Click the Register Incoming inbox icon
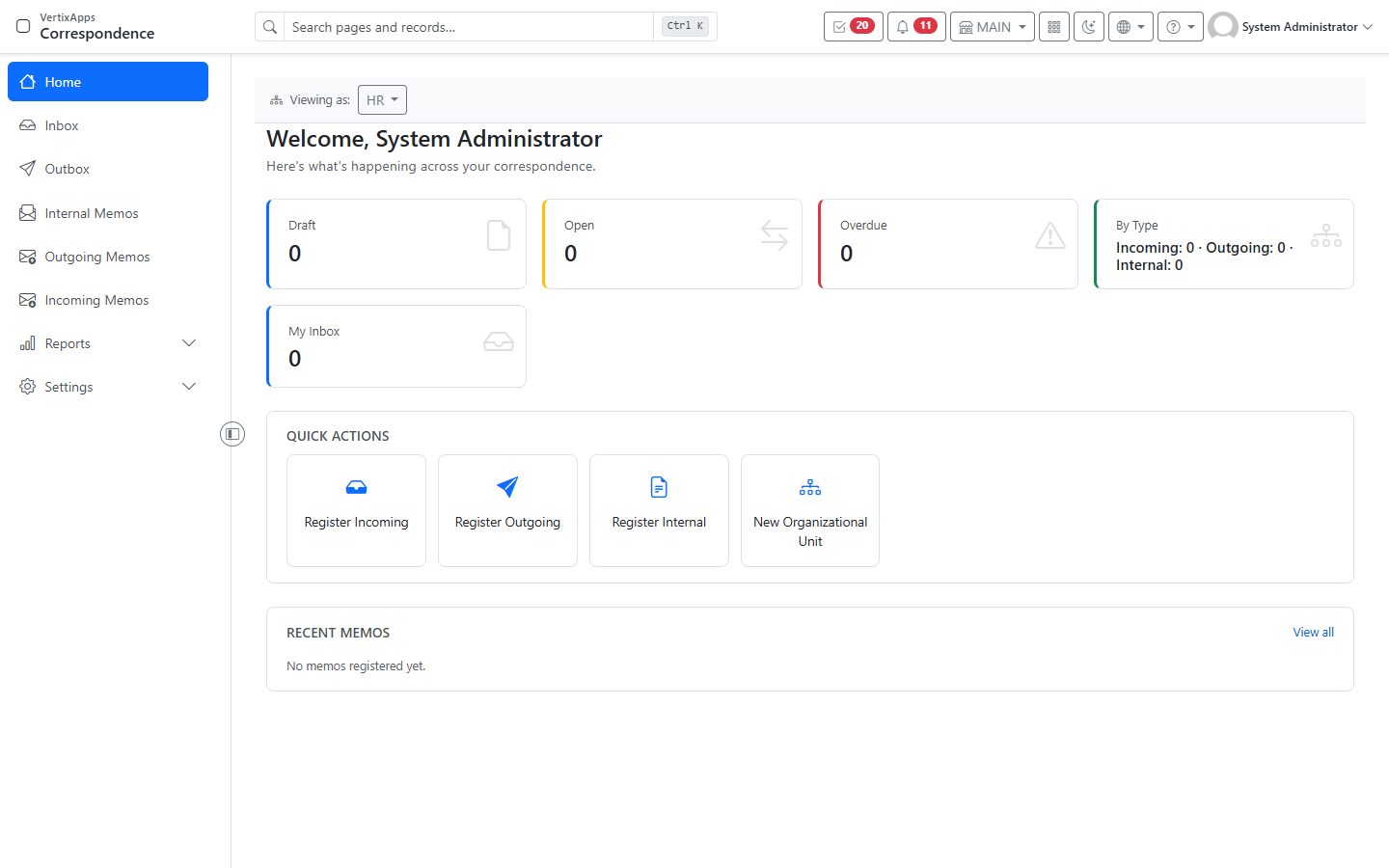The image size is (1389, 868). point(356,487)
